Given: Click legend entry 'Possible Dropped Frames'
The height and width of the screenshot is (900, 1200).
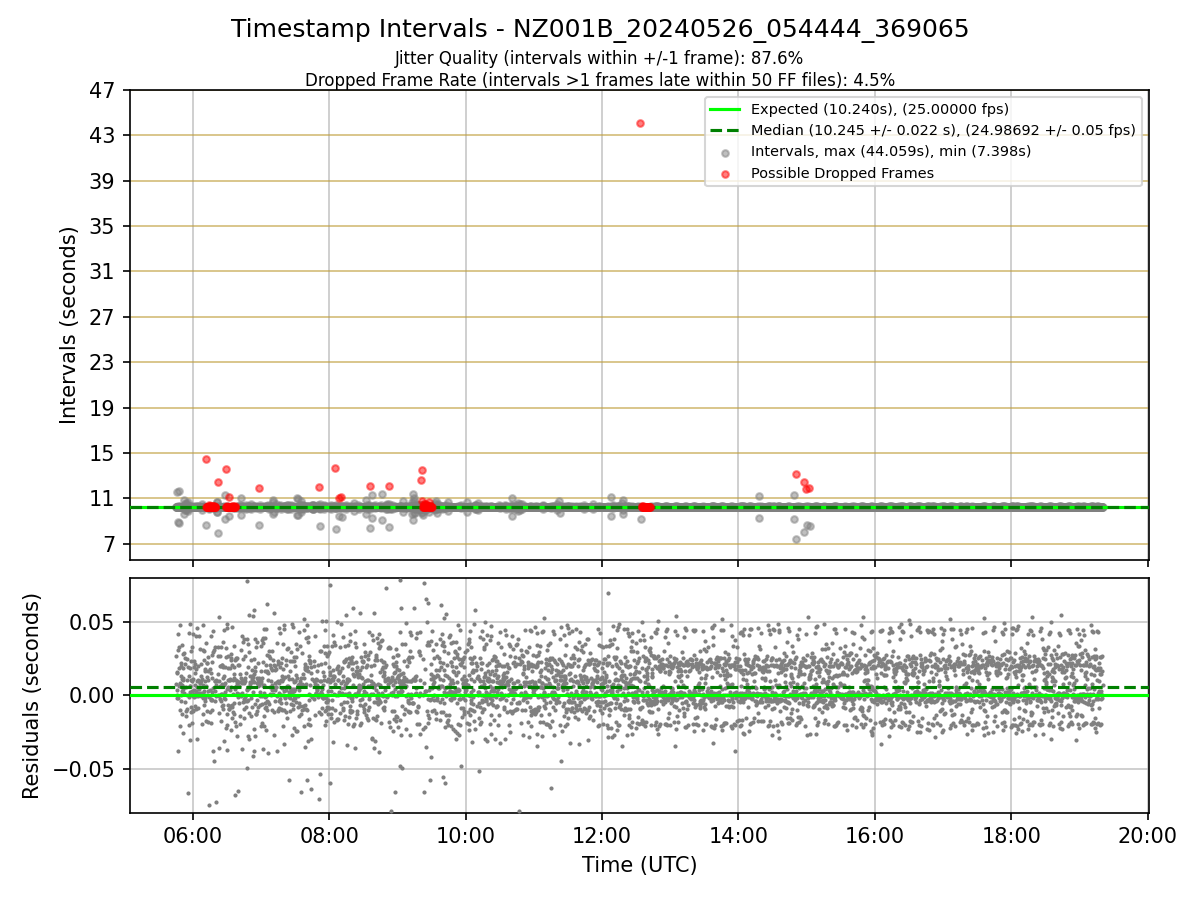Looking at the screenshot, I should pyautogui.click(x=842, y=173).
